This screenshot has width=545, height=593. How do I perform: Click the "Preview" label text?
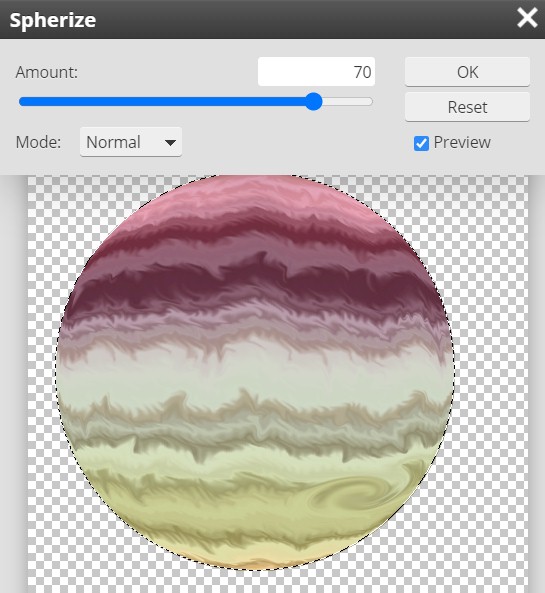462,142
